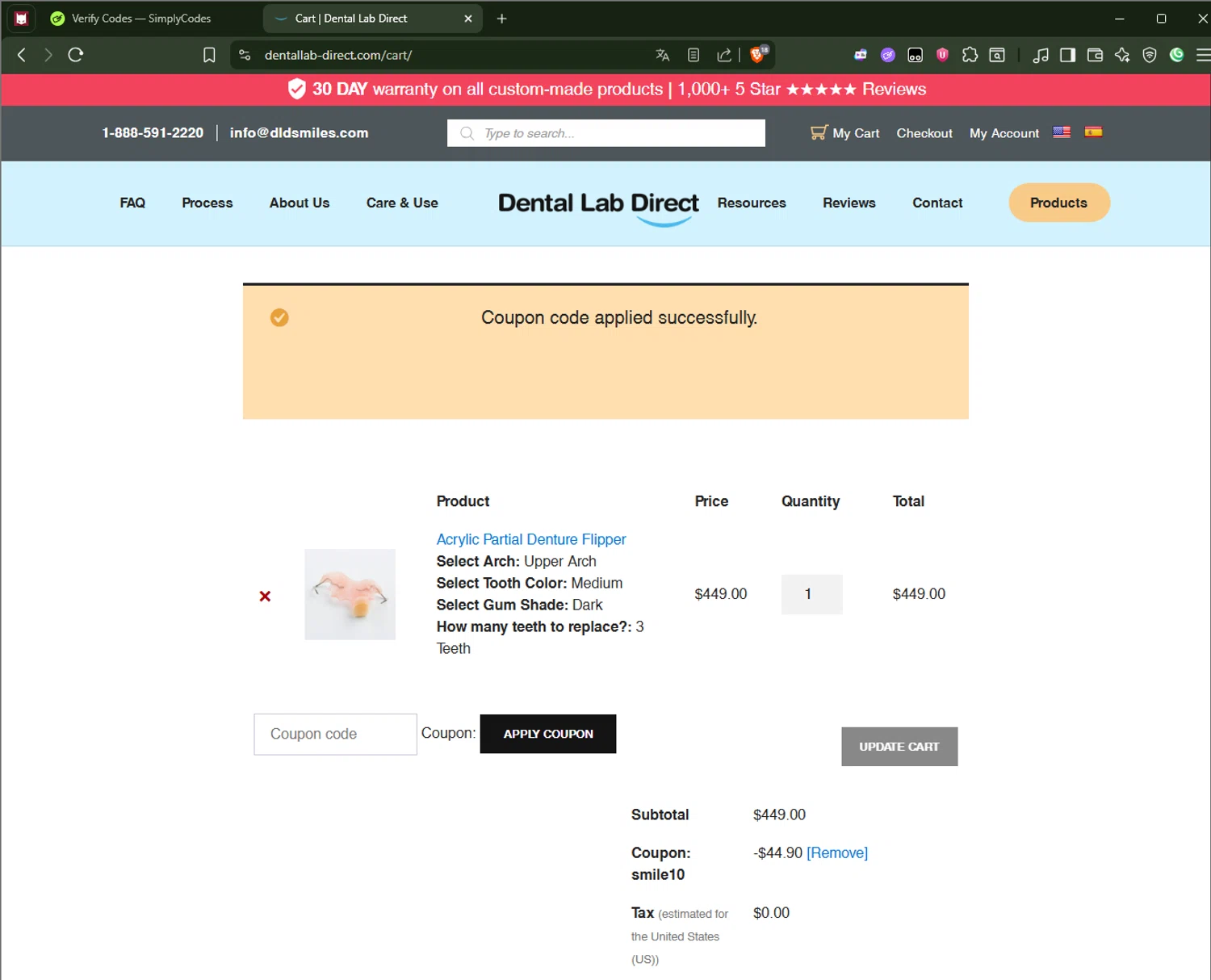Screen dimensions: 1211x980
Task: Click the row total '$449.00' in the Total column
Action: coord(919,594)
